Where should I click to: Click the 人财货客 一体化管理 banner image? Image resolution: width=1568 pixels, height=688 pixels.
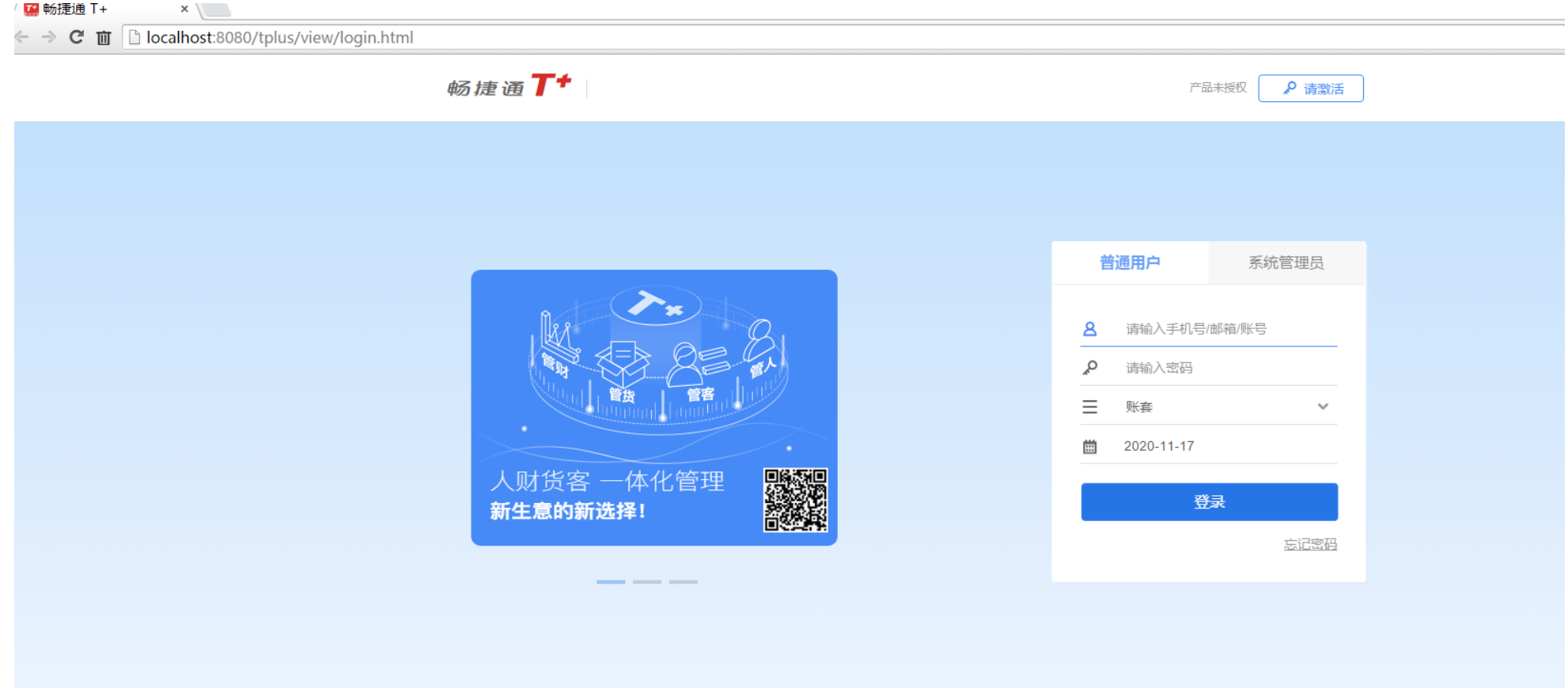(654, 407)
